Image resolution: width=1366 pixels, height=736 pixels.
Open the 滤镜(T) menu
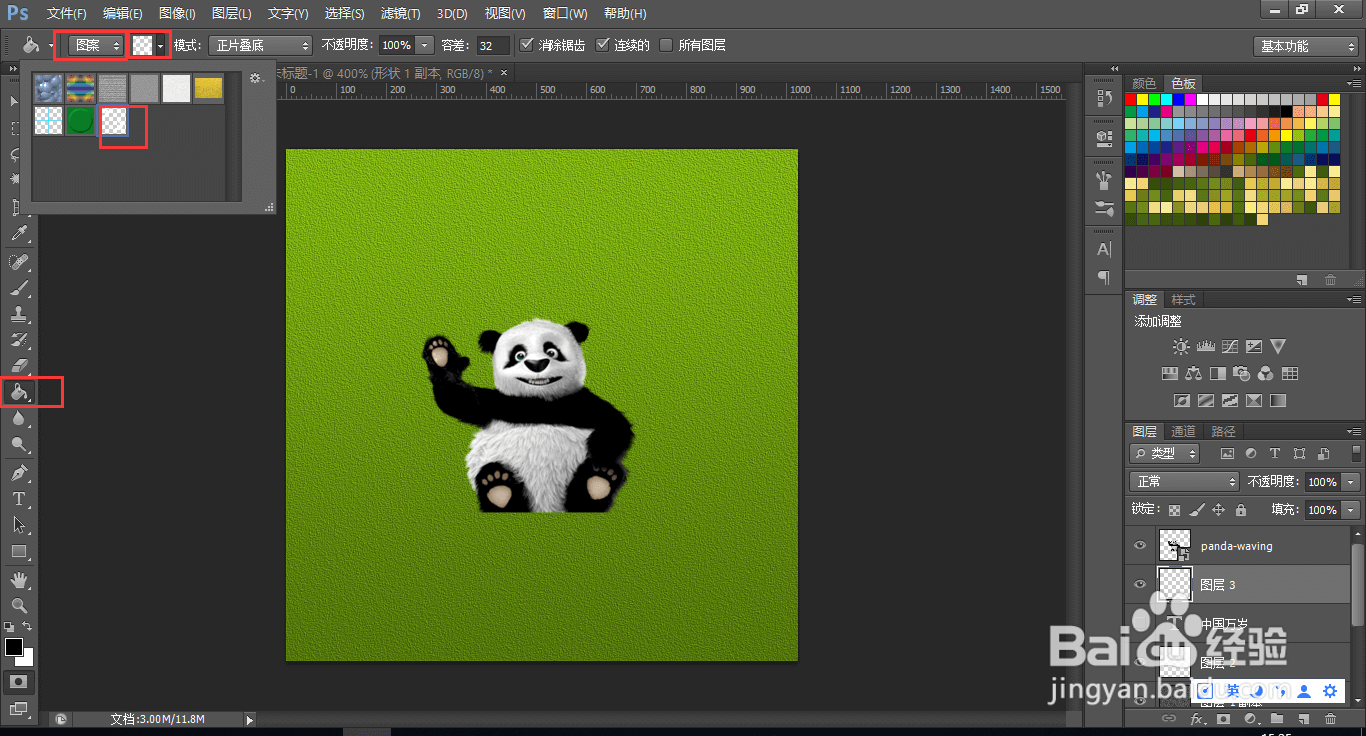(x=401, y=14)
